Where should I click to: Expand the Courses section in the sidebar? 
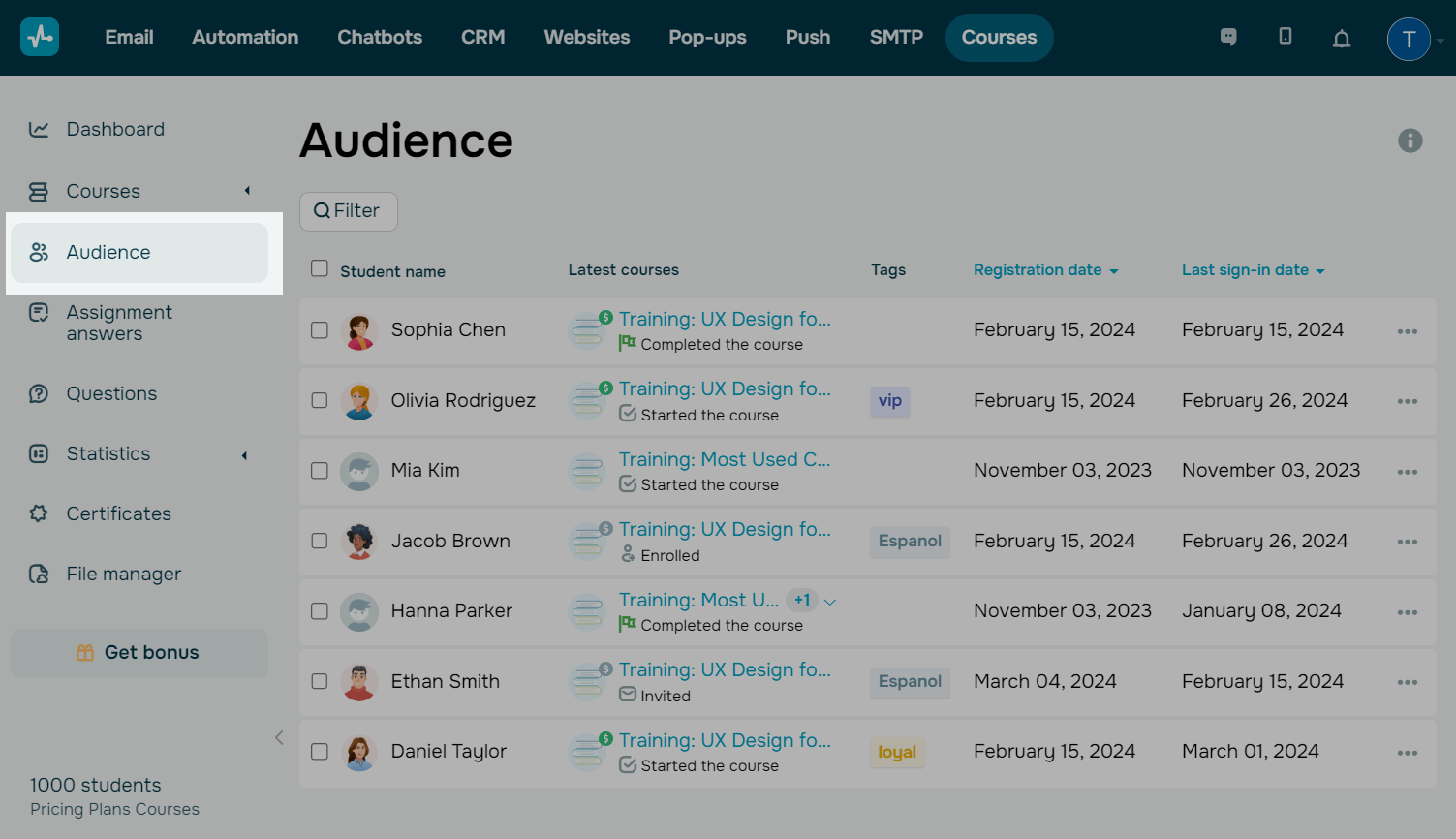pos(247,191)
